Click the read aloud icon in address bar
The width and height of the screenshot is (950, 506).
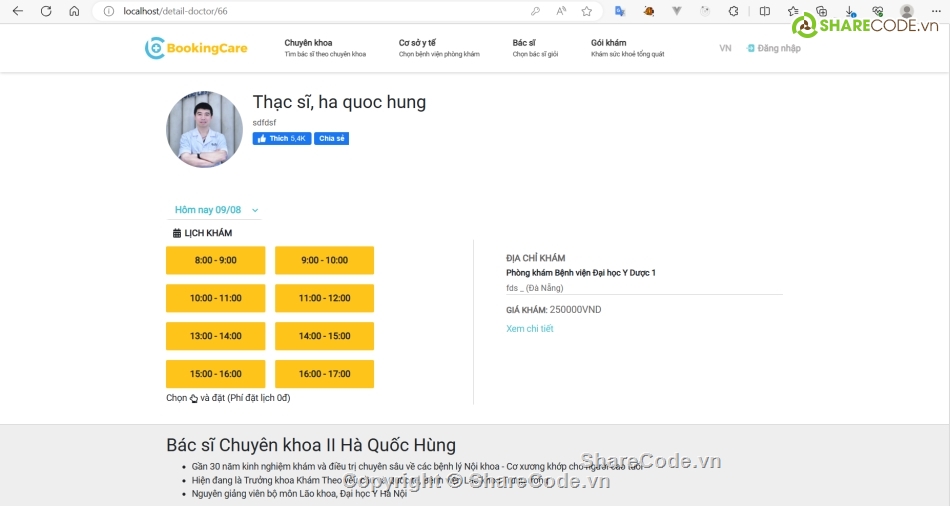click(561, 11)
